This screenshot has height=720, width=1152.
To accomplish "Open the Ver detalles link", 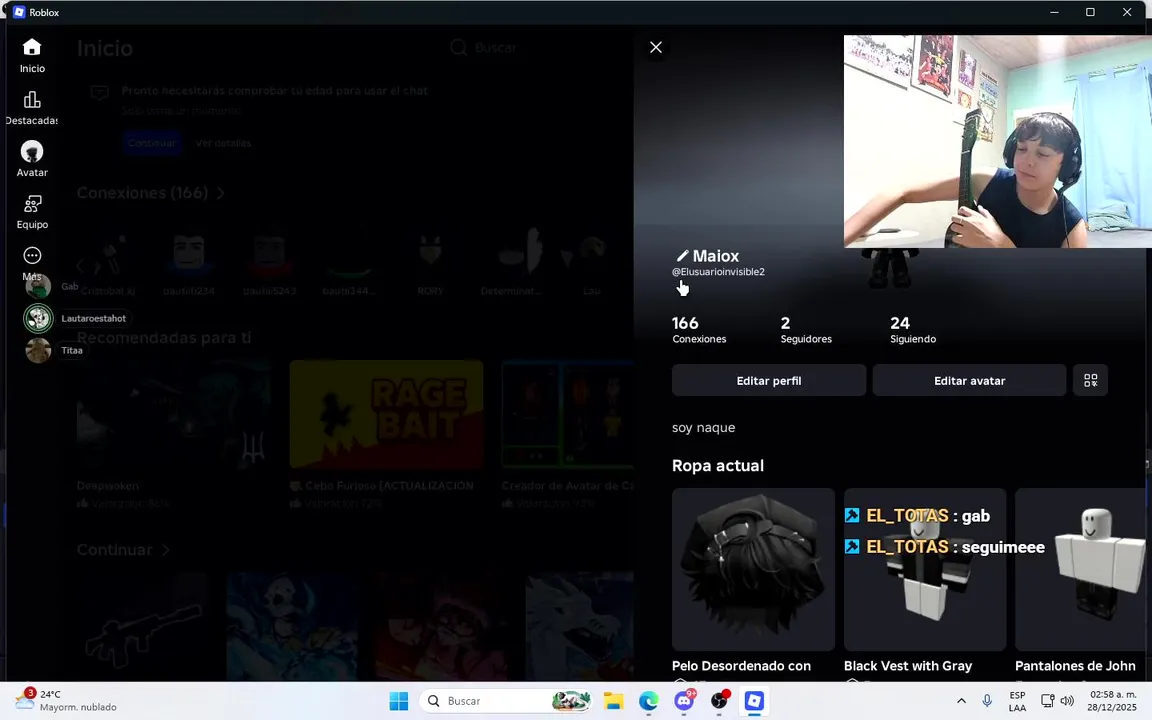I will [x=223, y=143].
